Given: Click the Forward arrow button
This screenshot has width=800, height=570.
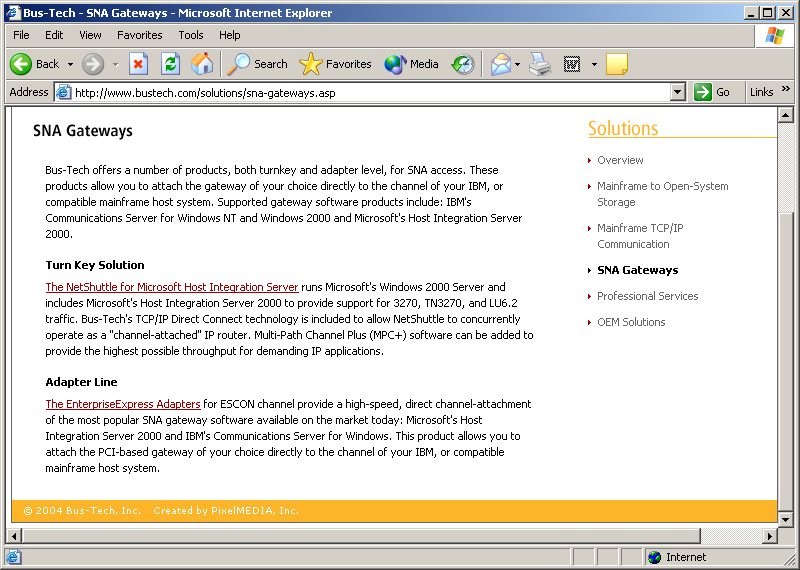Looking at the screenshot, I should (93, 64).
